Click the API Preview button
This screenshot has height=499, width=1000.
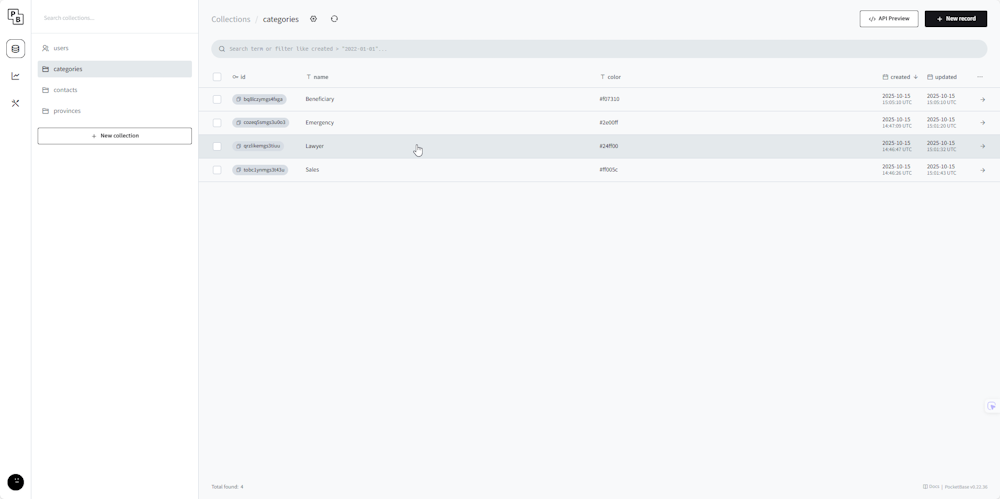889,19
